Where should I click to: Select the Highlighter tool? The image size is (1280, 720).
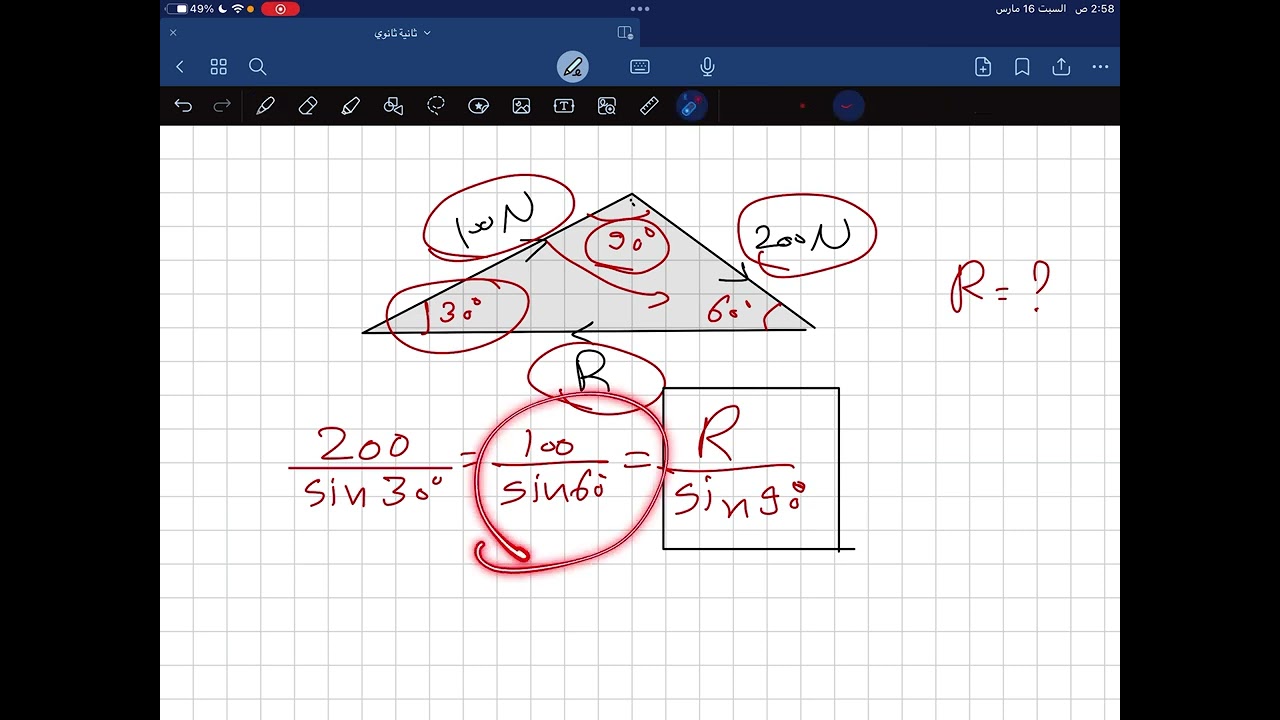pos(350,105)
